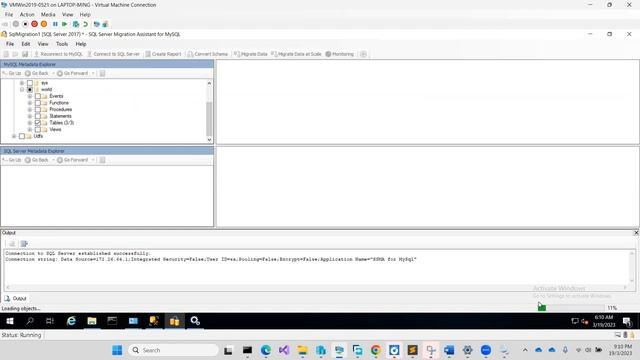Open the SSMA Edit menu

pos(26,44)
